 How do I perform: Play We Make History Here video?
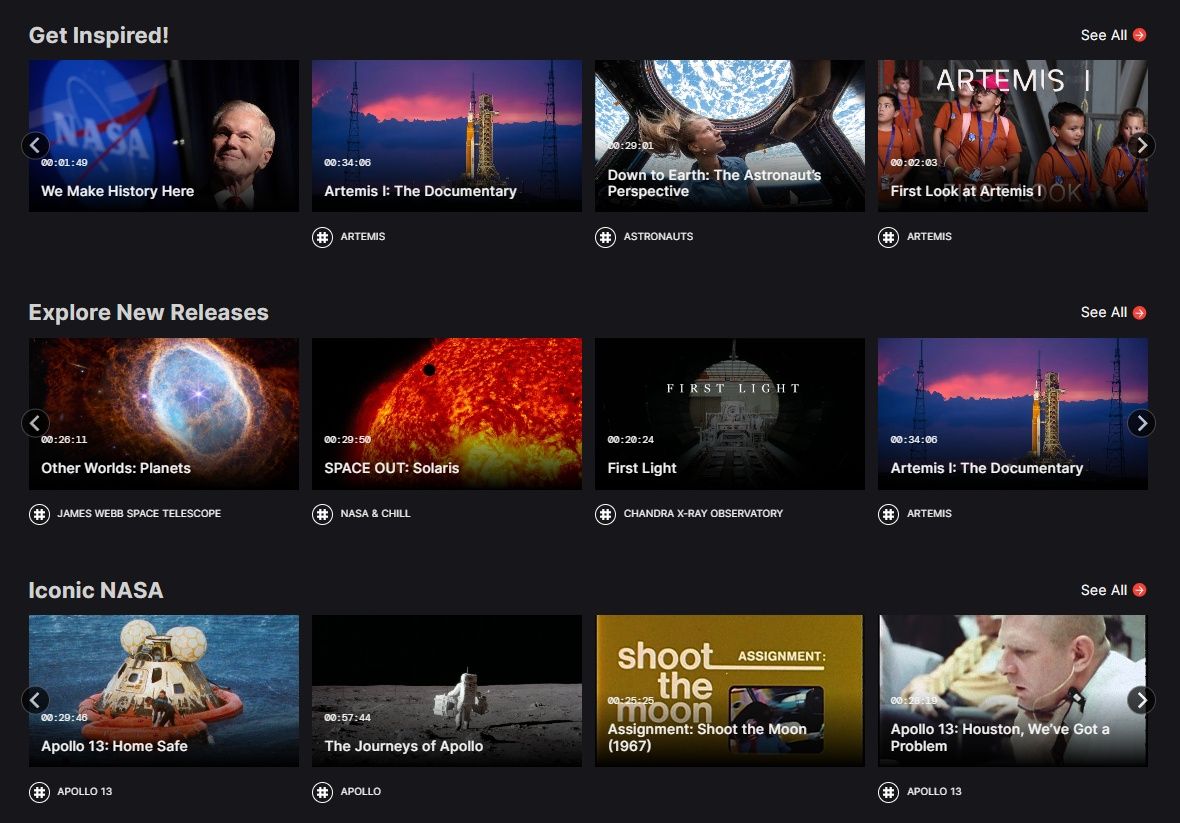coord(163,135)
